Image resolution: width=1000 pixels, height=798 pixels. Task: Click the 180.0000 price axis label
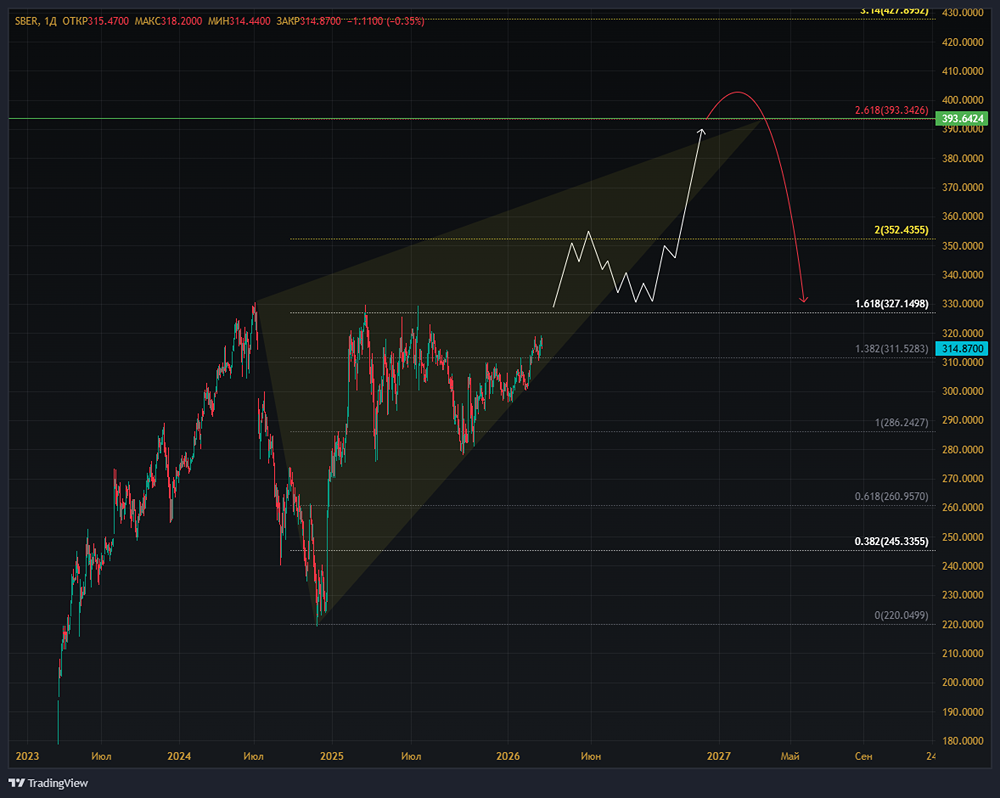point(962,741)
